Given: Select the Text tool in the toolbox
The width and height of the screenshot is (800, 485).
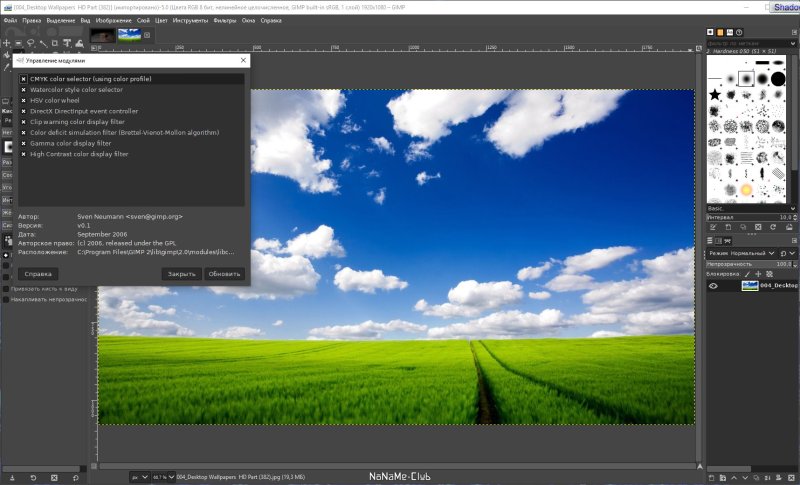Looking at the screenshot, I should (x=67, y=43).
